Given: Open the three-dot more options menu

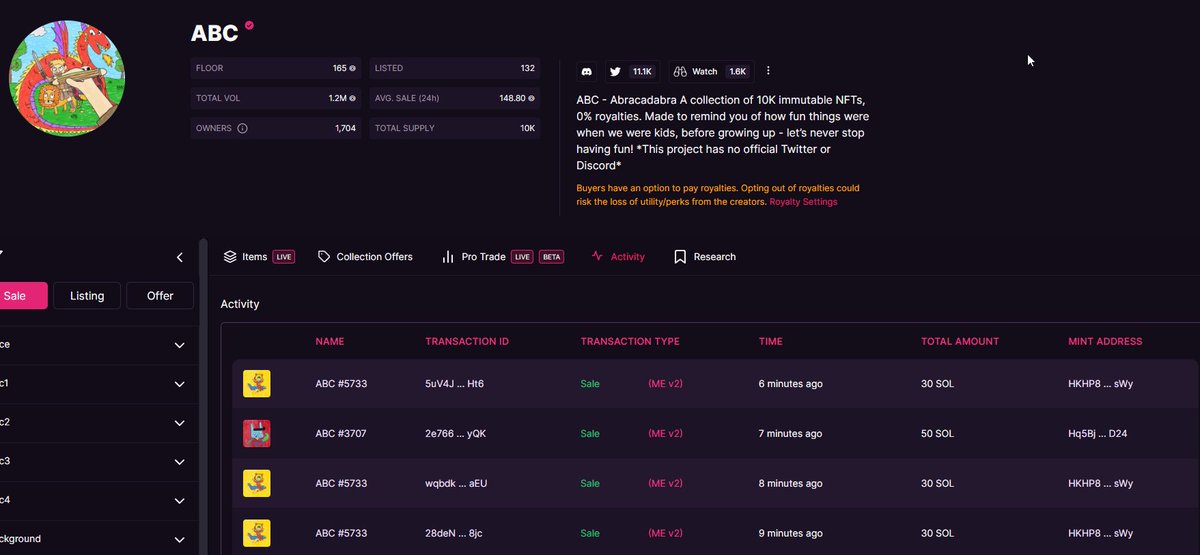Looking at the screenshot, I should click(768, 71).
